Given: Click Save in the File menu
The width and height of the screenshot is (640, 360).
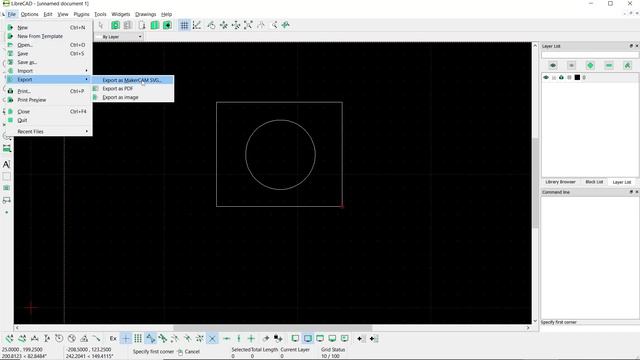Looking at the screenshot, I should (x=48, y=53).
